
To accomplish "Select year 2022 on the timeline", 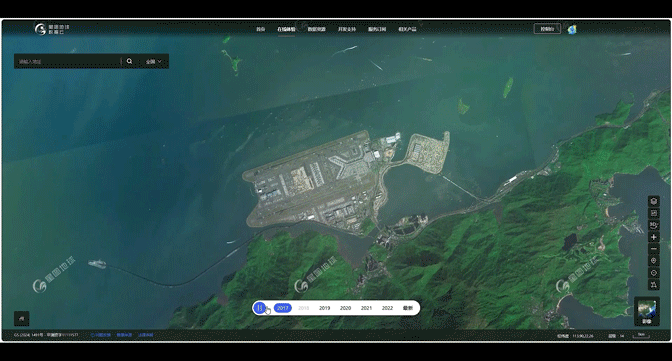I will coord(387,308).
